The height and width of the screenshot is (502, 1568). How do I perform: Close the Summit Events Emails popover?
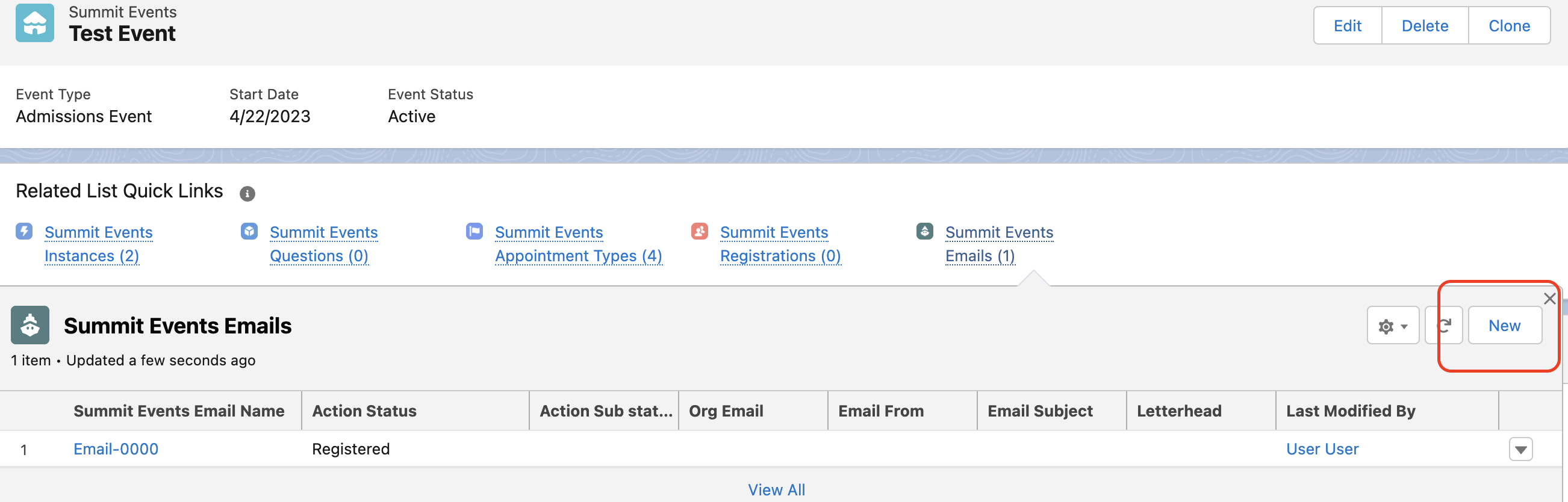click(x=1550, y=299)
